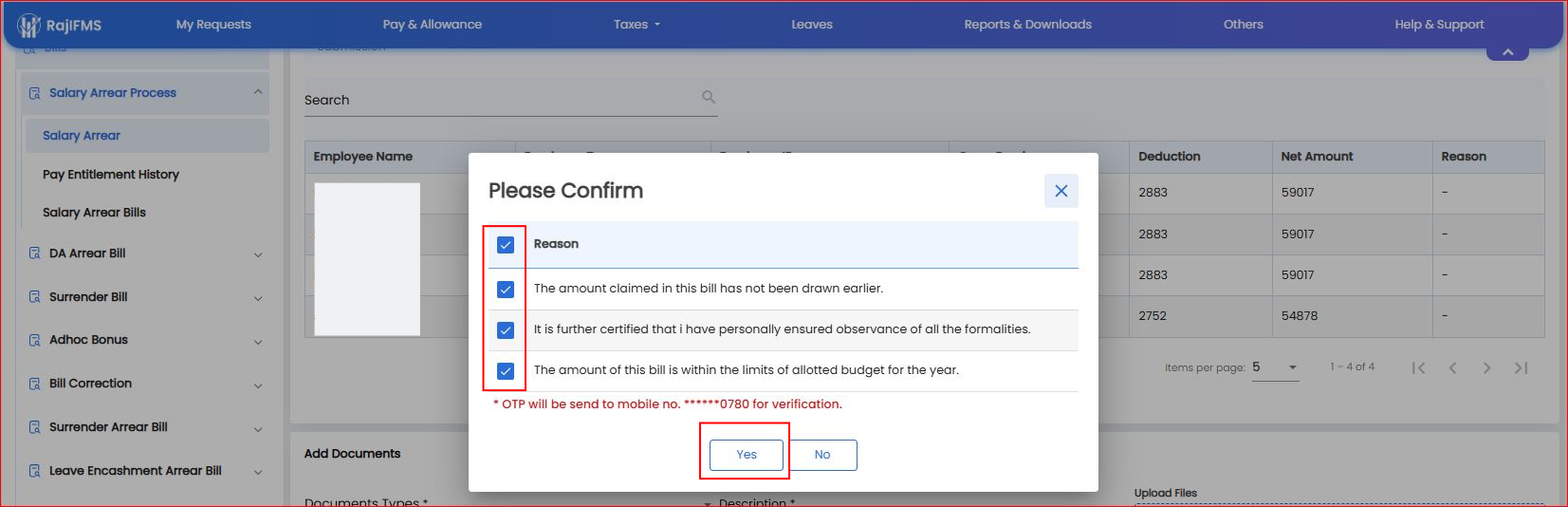This screenshot has height=507, width=1568.
Task: Click the Surrender Bill sidebar icon
Action: pyautogui.click(x=35, y=297)
